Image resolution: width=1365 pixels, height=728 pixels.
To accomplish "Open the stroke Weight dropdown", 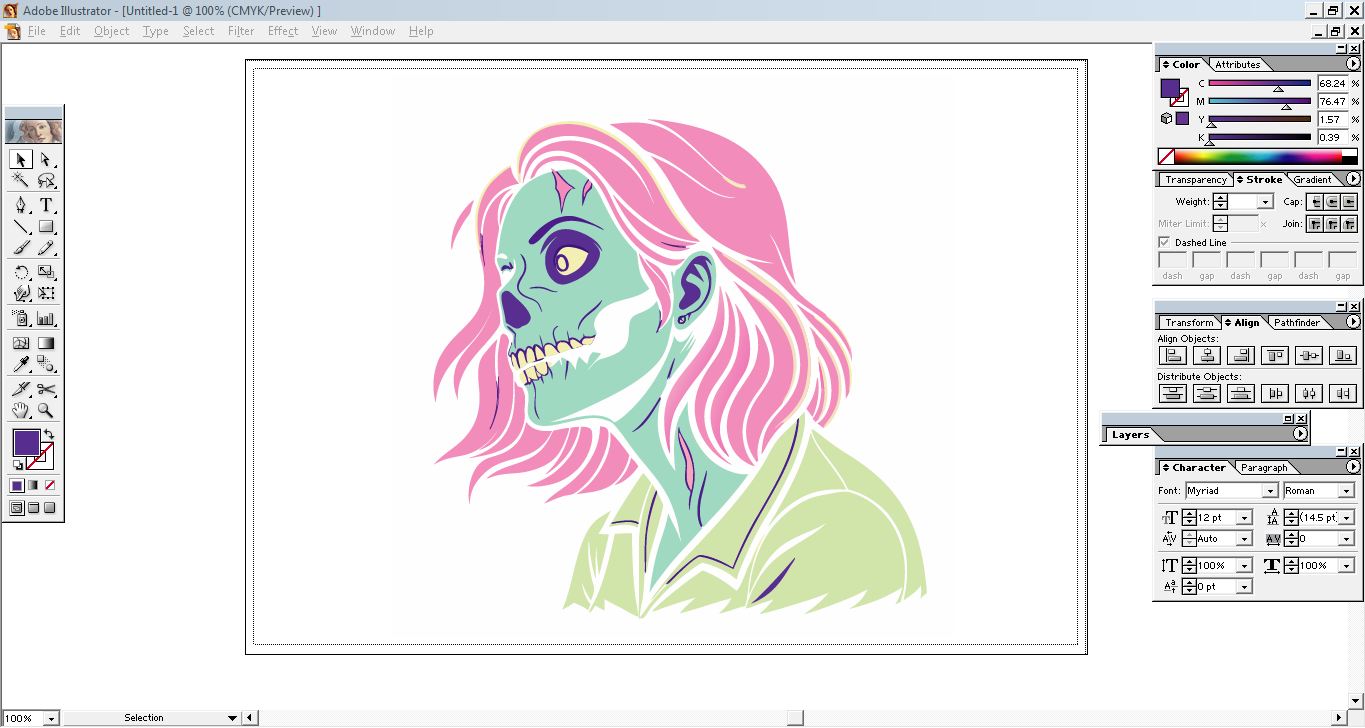I will (1266, 202).
